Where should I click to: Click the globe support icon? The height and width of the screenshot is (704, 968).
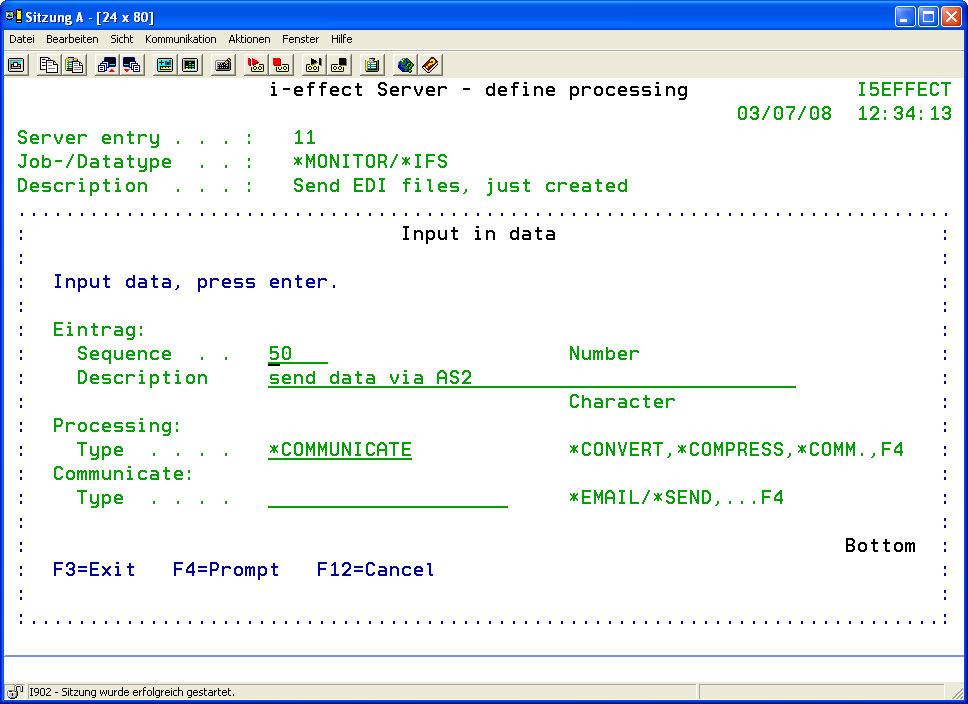[x=405, y=65]
